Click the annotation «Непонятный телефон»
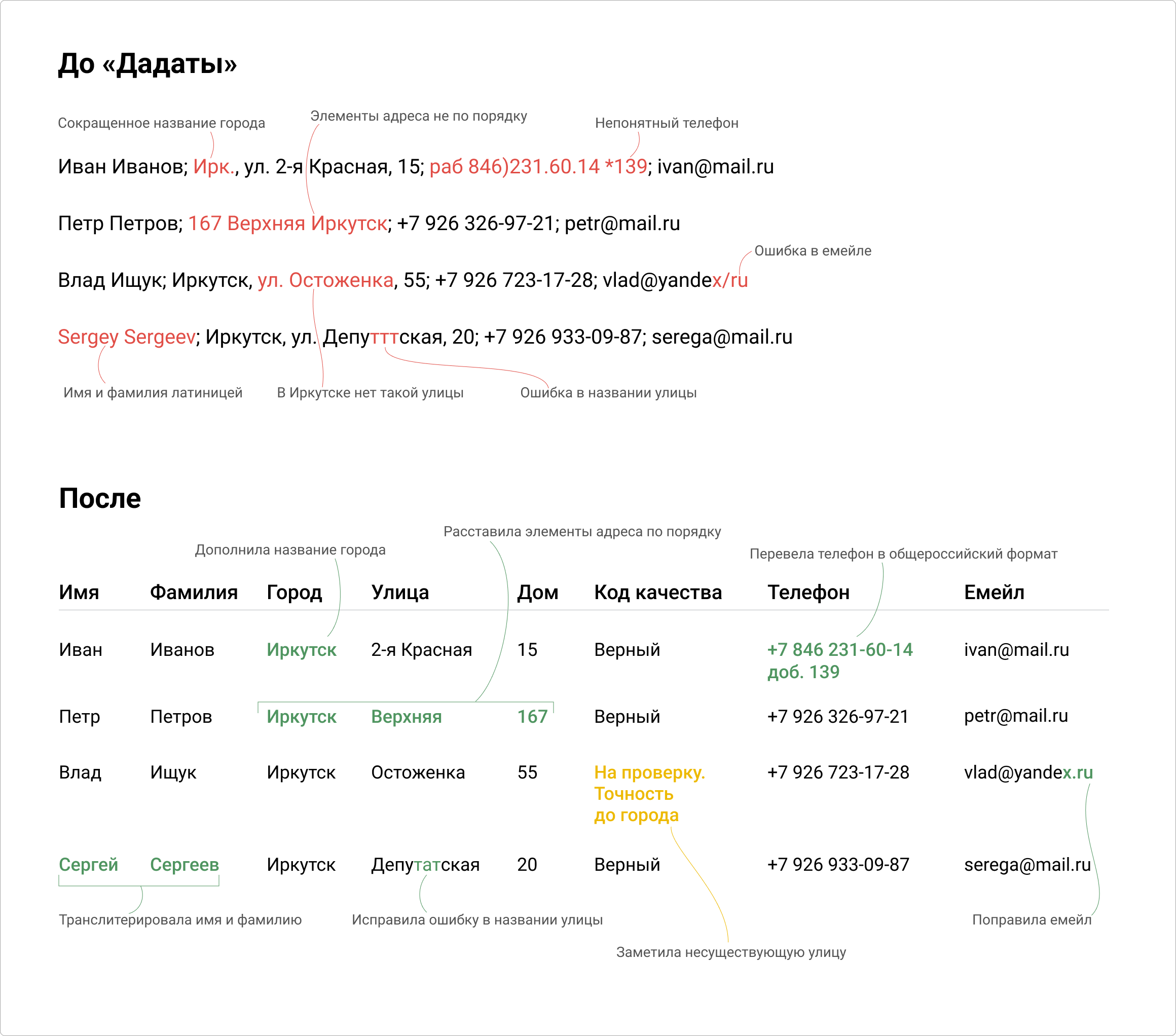Viewport: 1176px width, 1036px height. [x=666, y=123]
